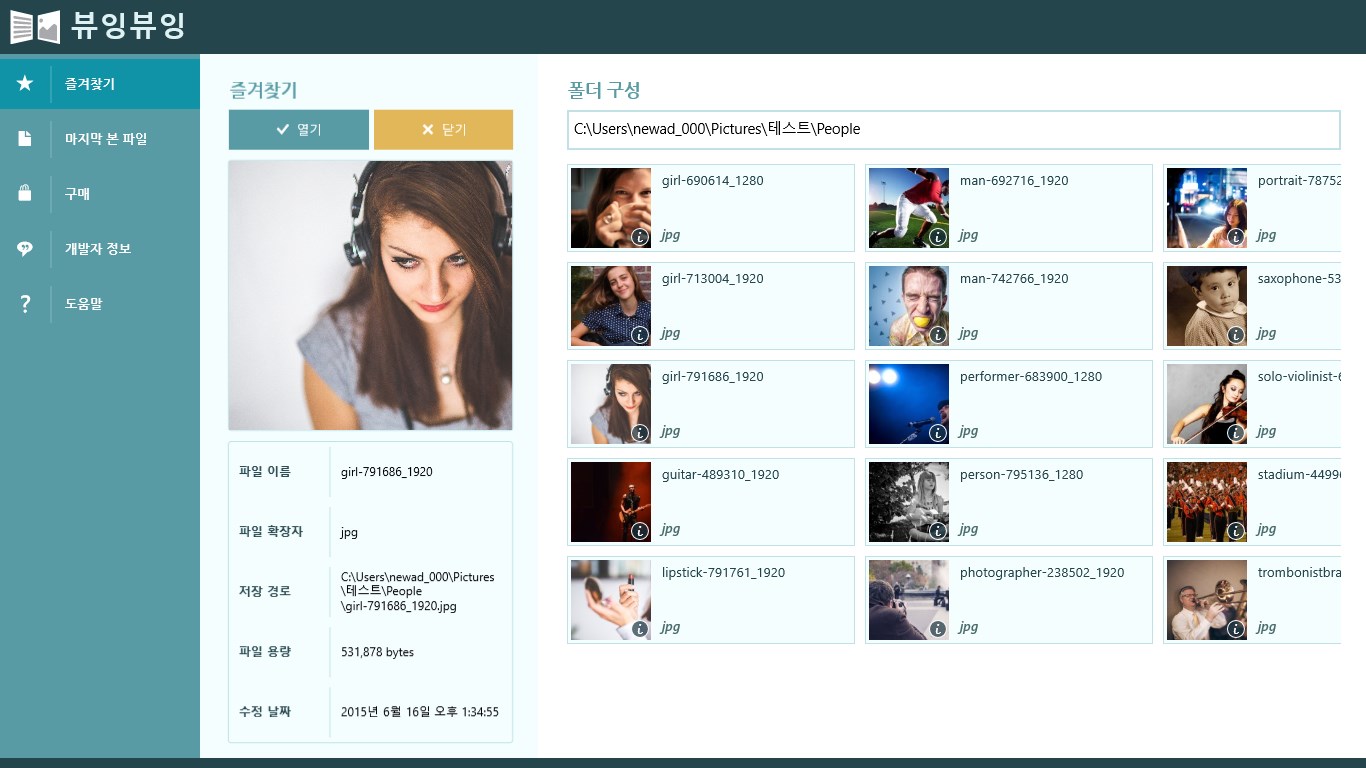Click the star icon beside 즐겨찾기
The width and height of the screenshot is (1366, 768).
point(25,84)
